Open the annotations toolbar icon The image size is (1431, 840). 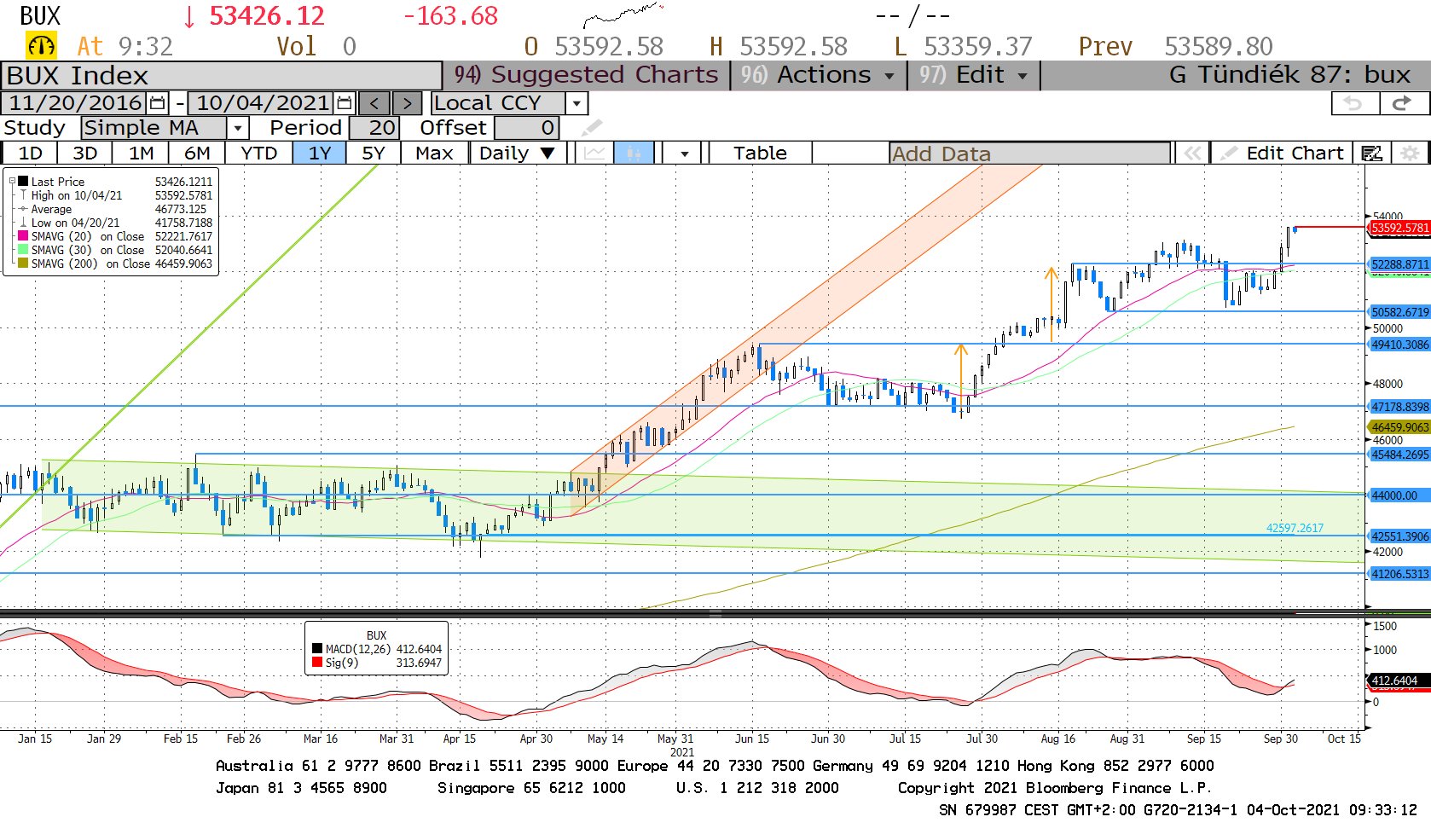tap(1371, 154)
